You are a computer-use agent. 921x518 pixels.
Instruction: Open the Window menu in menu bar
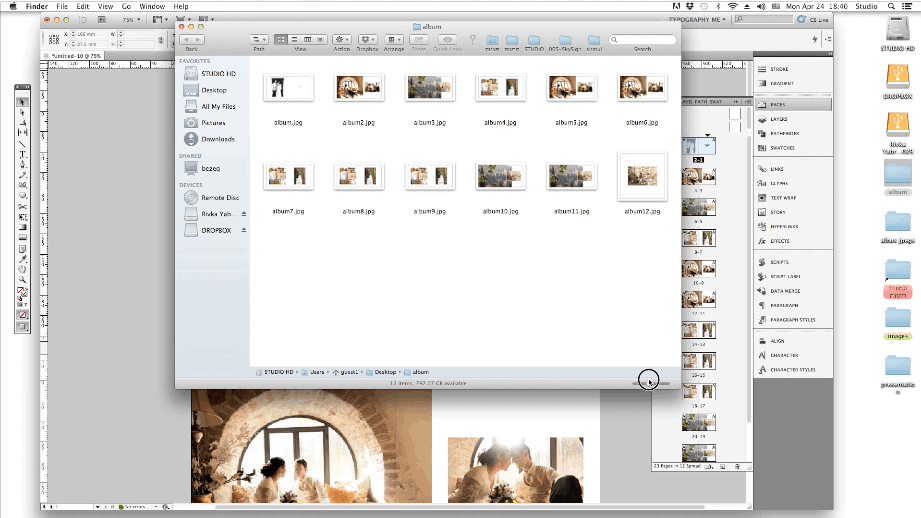[x=152, y=6]
